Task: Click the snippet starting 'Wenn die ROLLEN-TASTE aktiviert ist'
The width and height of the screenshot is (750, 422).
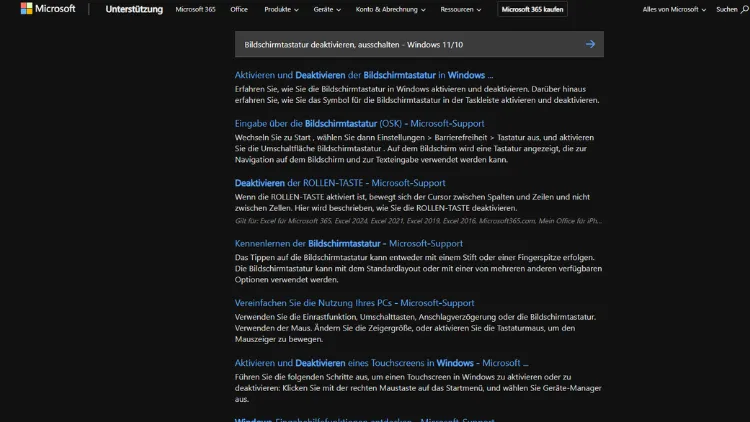Action: tap(412, 202)
